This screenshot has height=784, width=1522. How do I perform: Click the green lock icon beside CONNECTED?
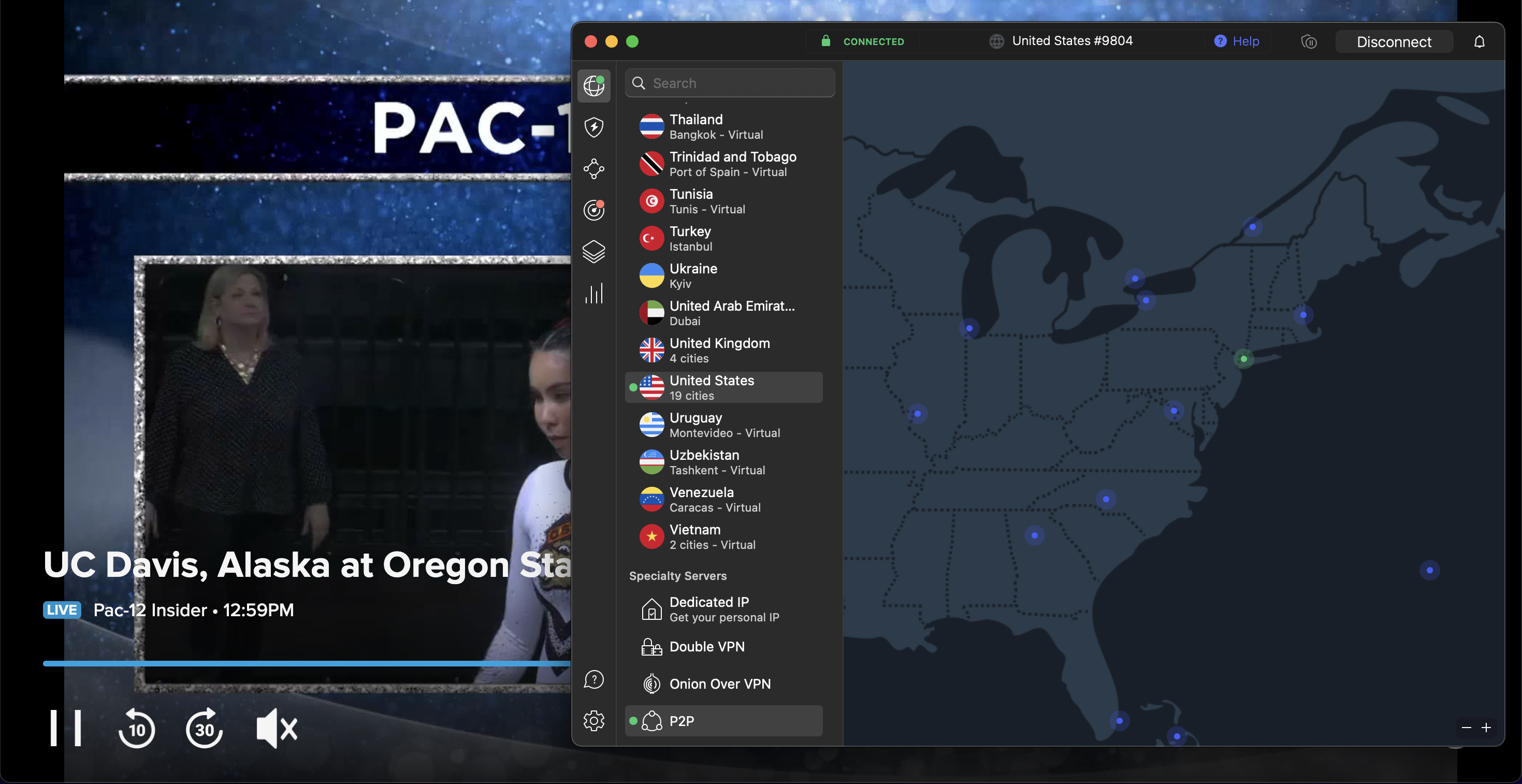point(825,41)
